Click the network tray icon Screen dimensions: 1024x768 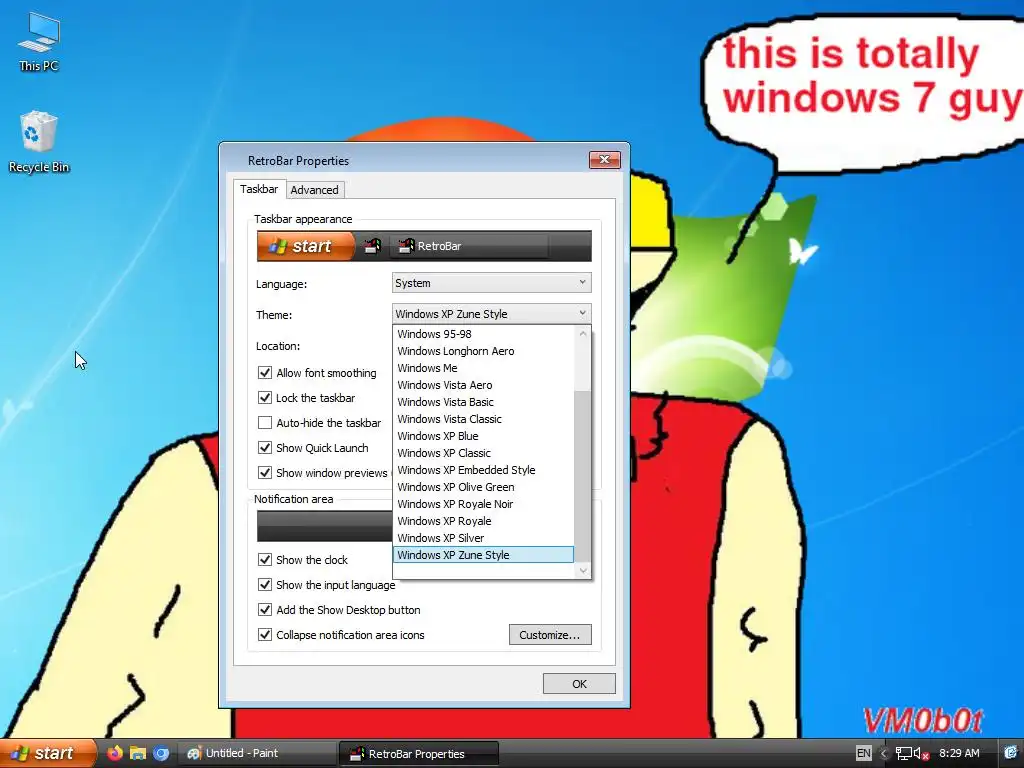coord(903,754)
